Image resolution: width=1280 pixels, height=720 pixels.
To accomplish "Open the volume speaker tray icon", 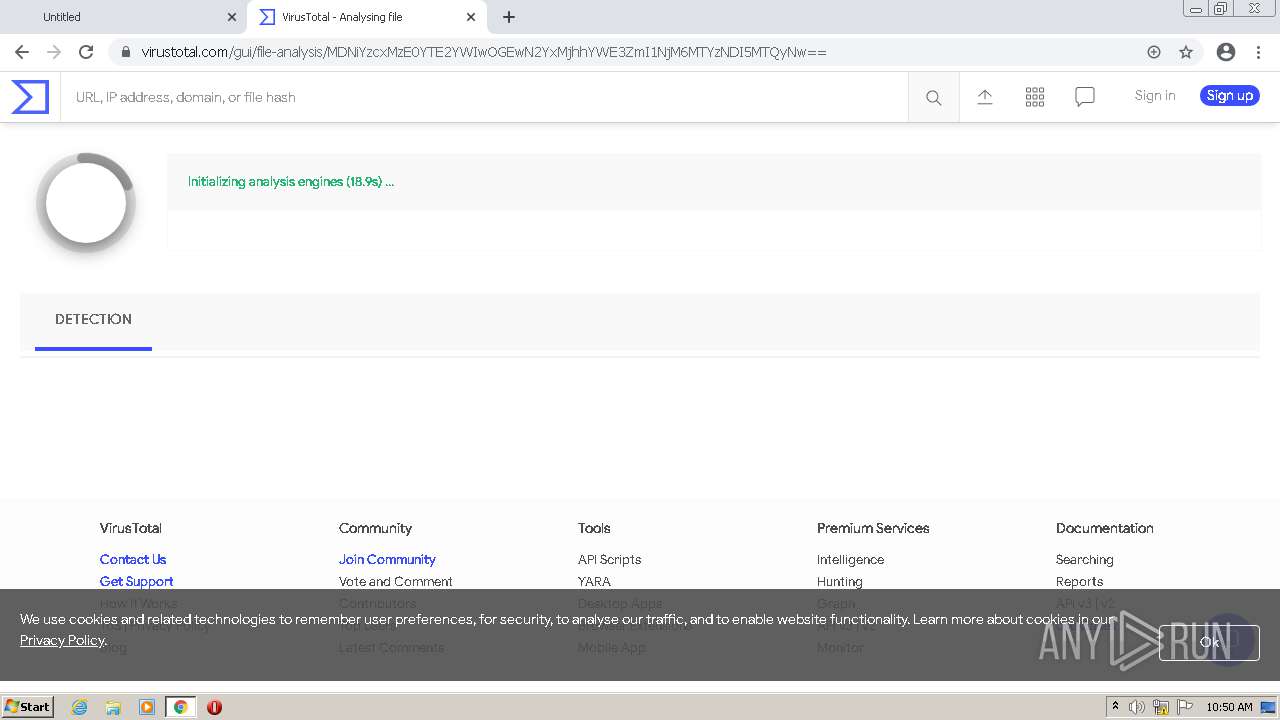I will pyautogui.click(x=1137, y=707).
